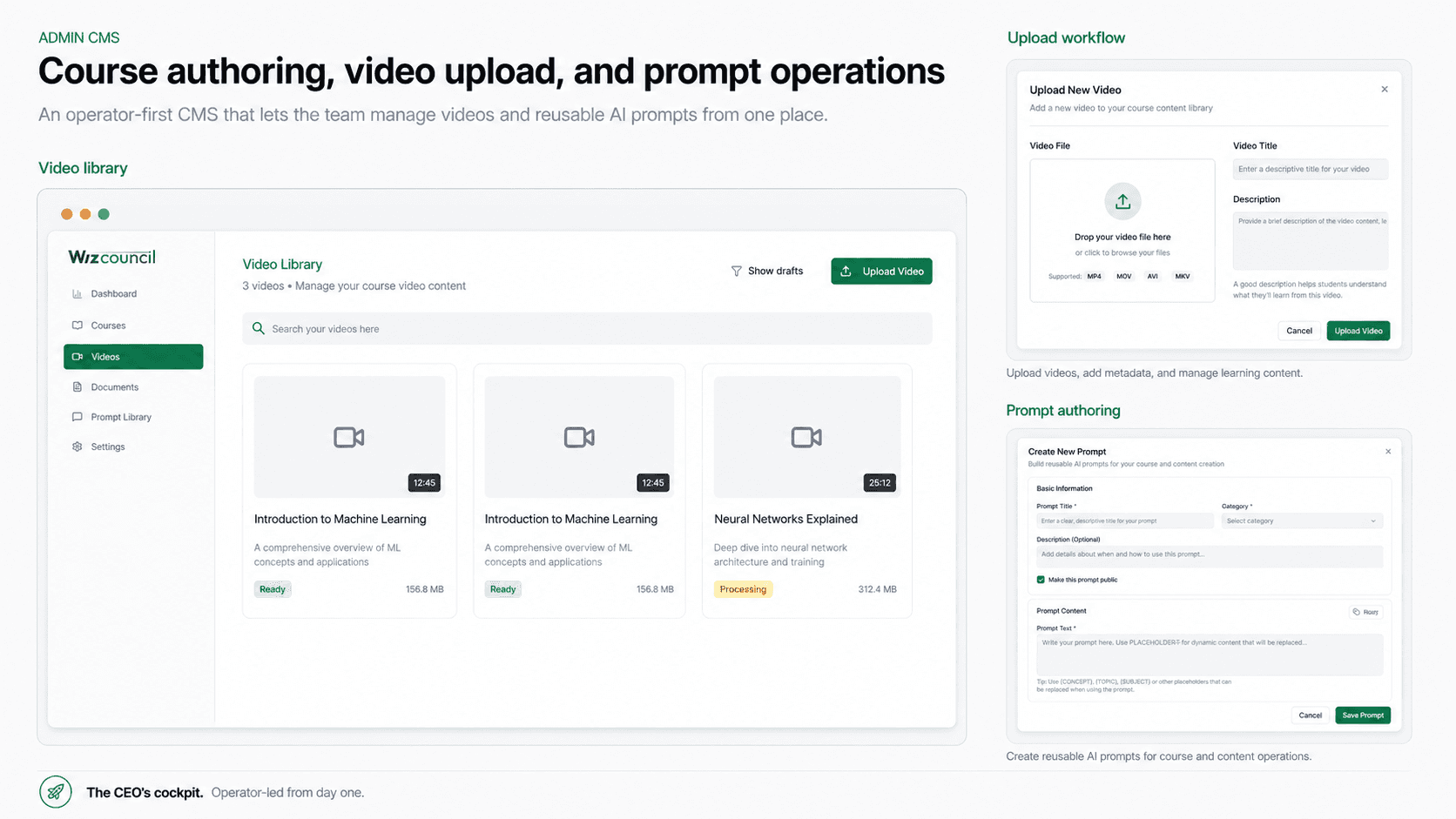Click the search magnifier icon
Screen dimensions: 1456x819
259,329
